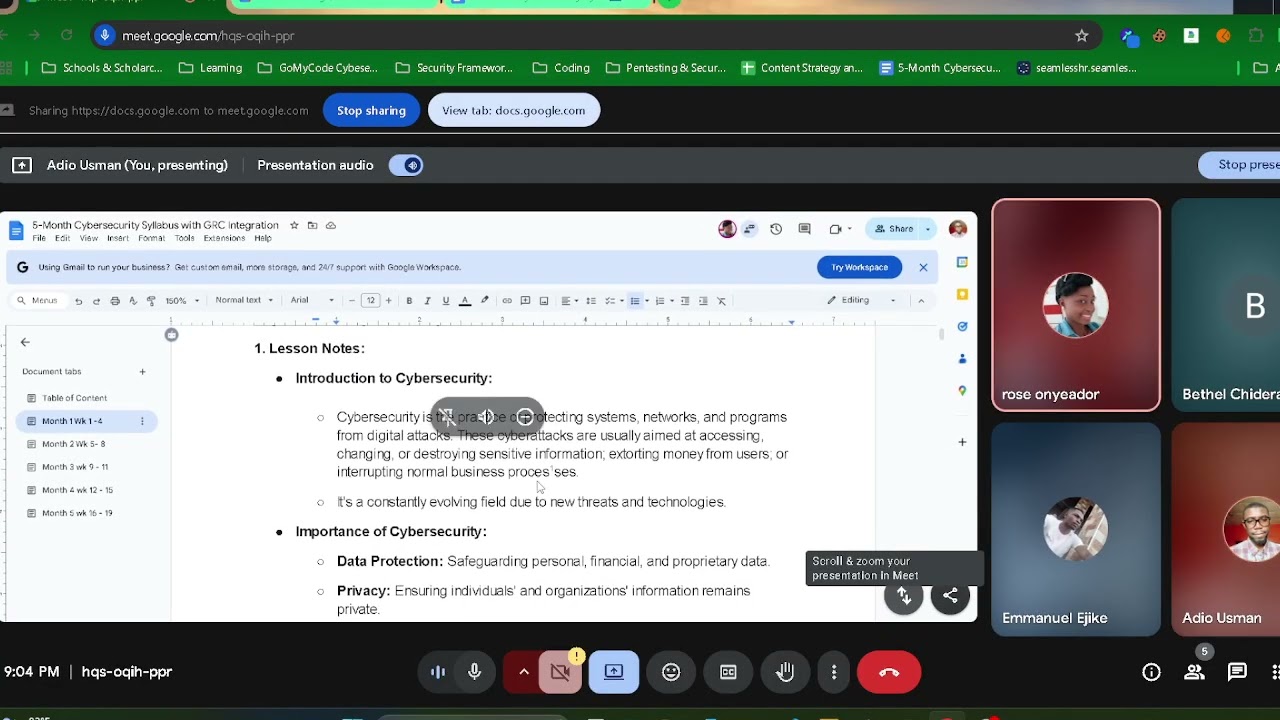
Task: Open text color picker
Action: click(x=465, y=300)
